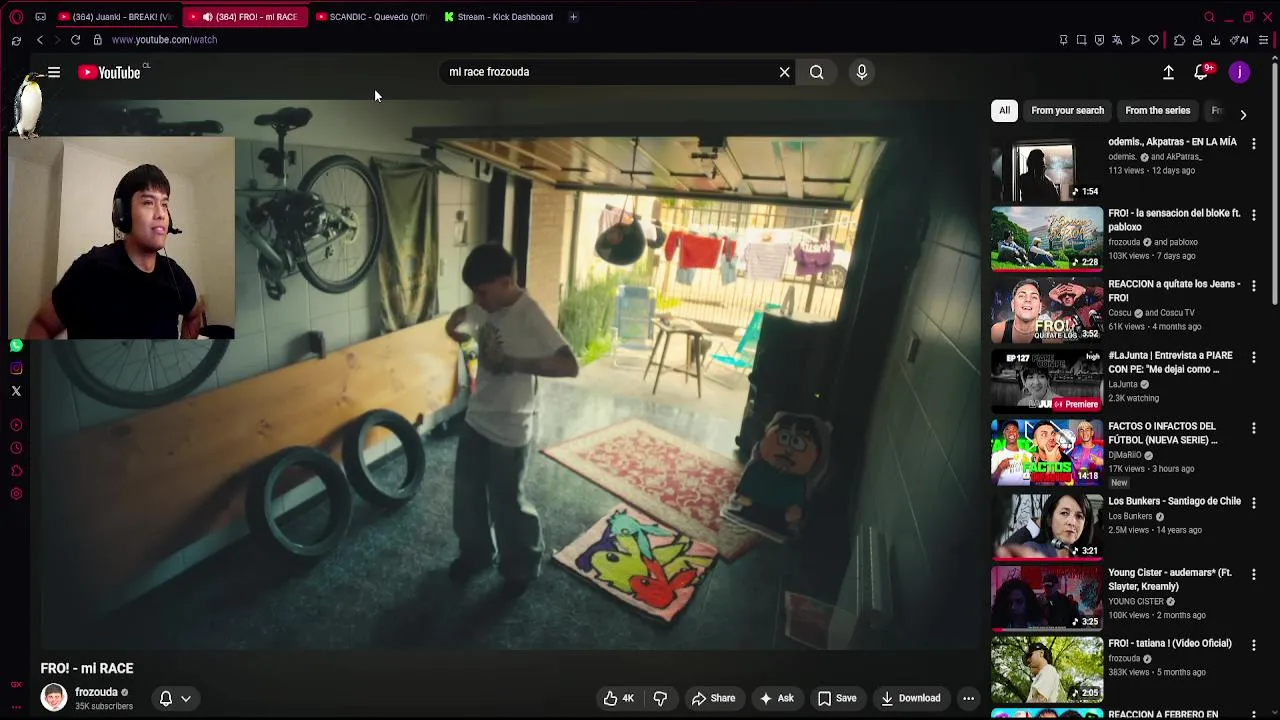Open the player icon in the address bar

1135,40
